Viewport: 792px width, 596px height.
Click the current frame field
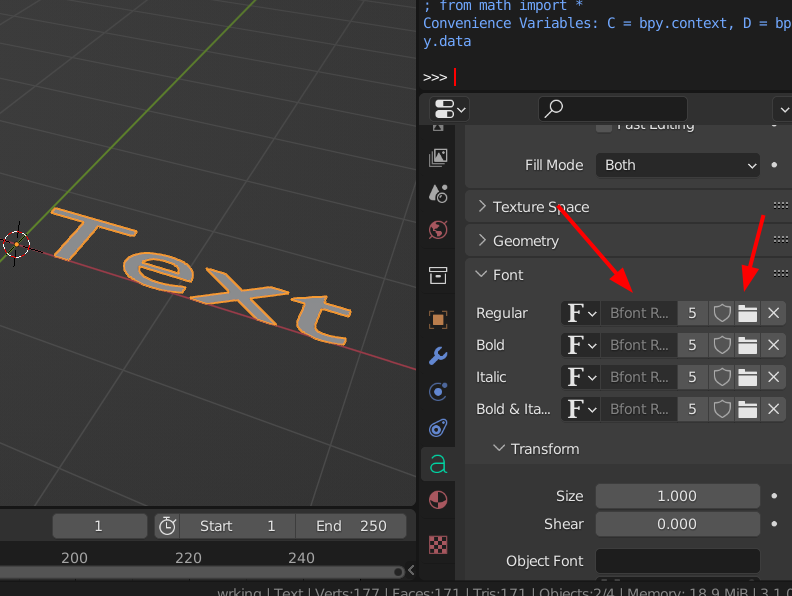click(100, 526)
